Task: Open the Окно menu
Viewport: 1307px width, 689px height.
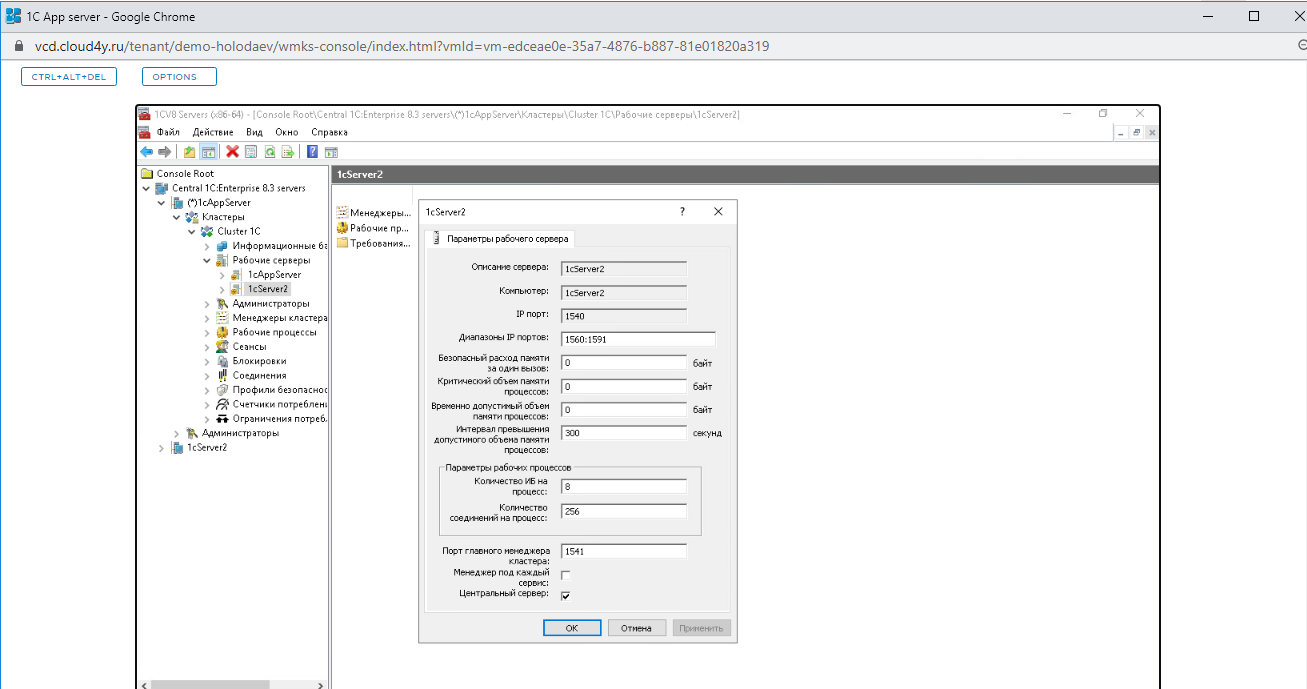Action: pos(287,132)
